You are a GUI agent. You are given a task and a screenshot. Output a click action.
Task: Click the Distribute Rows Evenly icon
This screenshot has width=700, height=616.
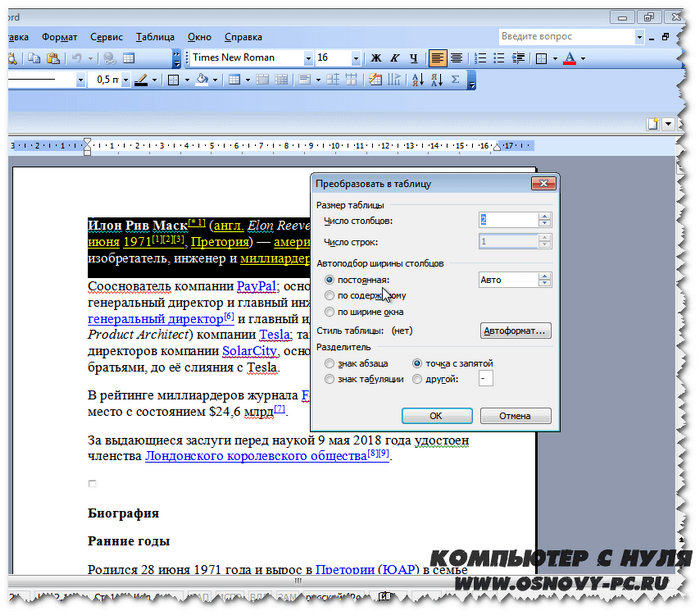point(333,80)
